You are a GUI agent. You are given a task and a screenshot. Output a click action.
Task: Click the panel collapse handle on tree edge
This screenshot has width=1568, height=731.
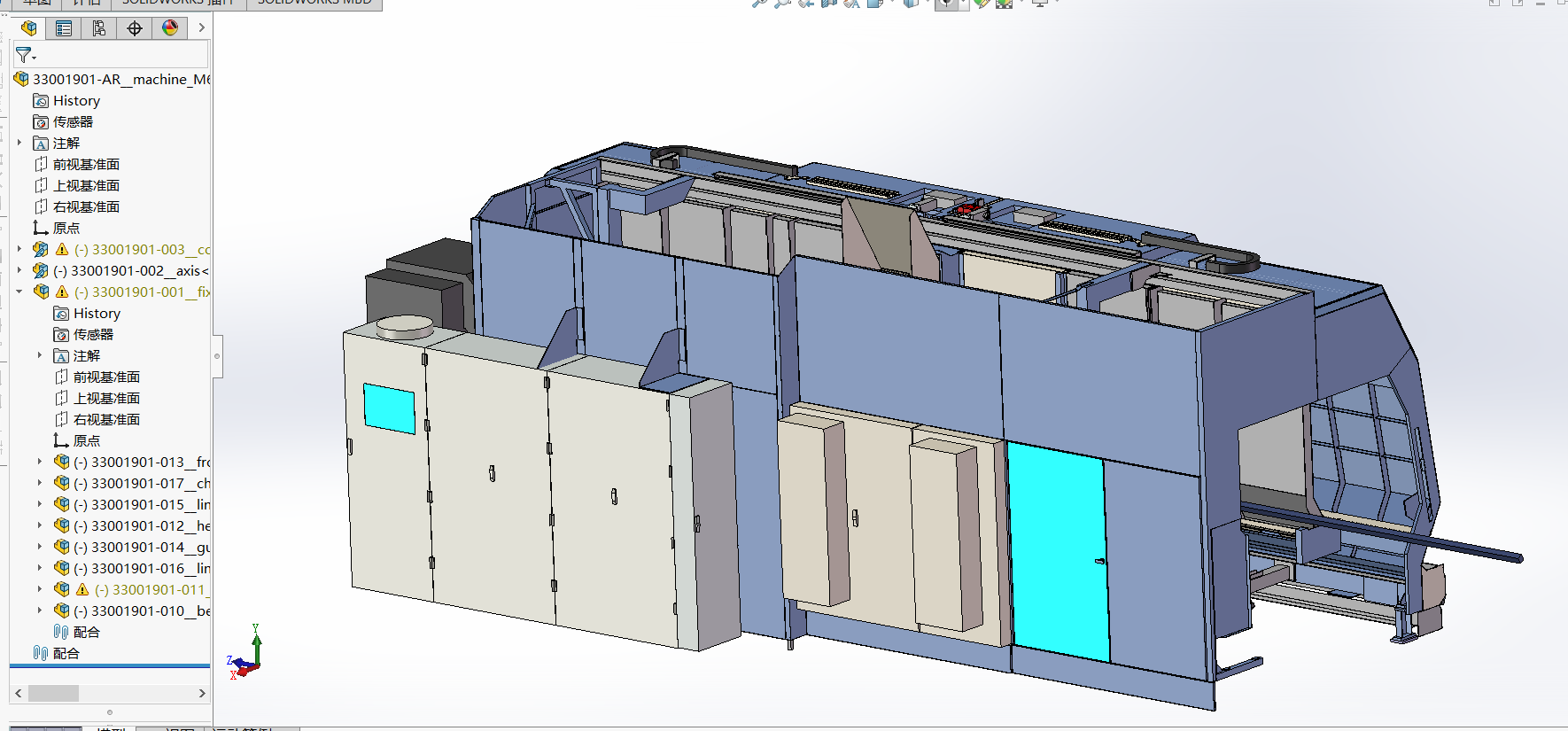[x=217, y=356]
